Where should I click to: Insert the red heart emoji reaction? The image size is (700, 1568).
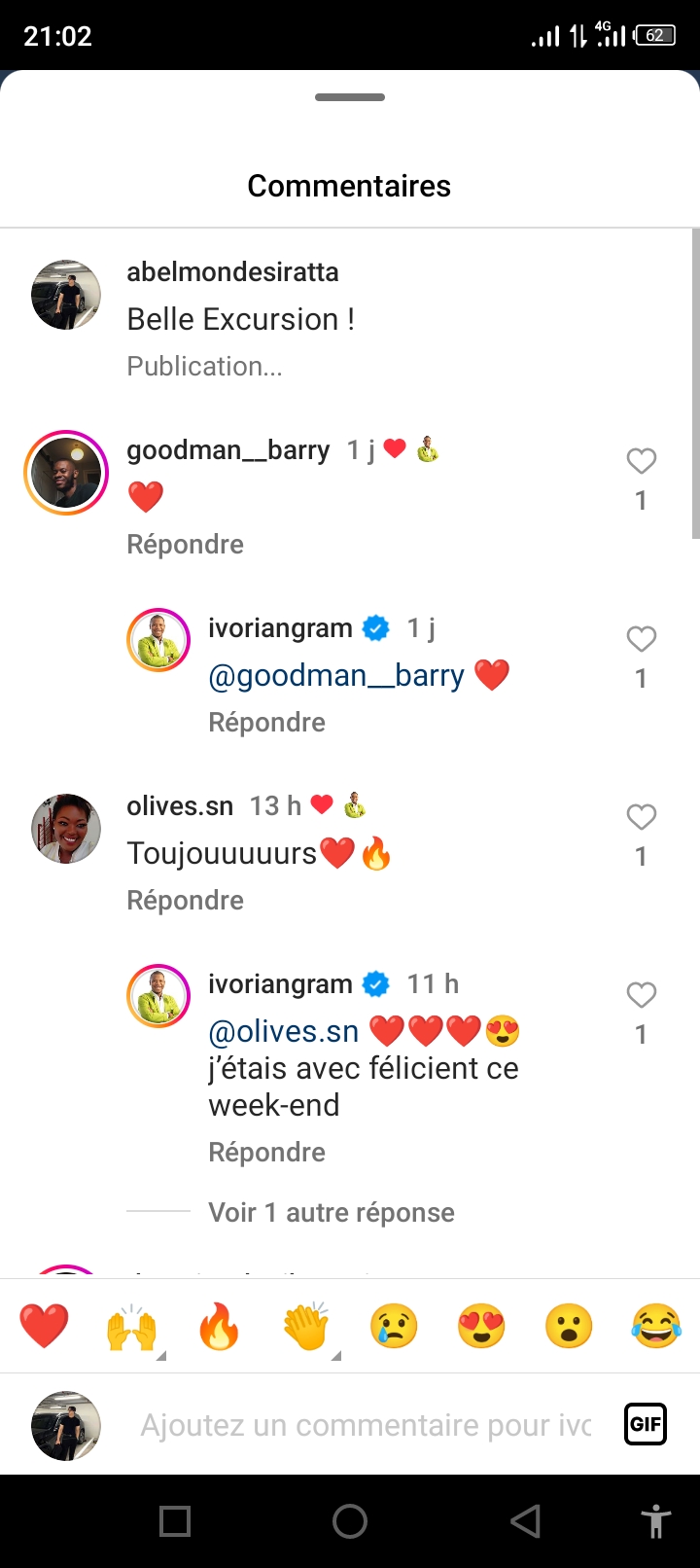click(44, 1326)
